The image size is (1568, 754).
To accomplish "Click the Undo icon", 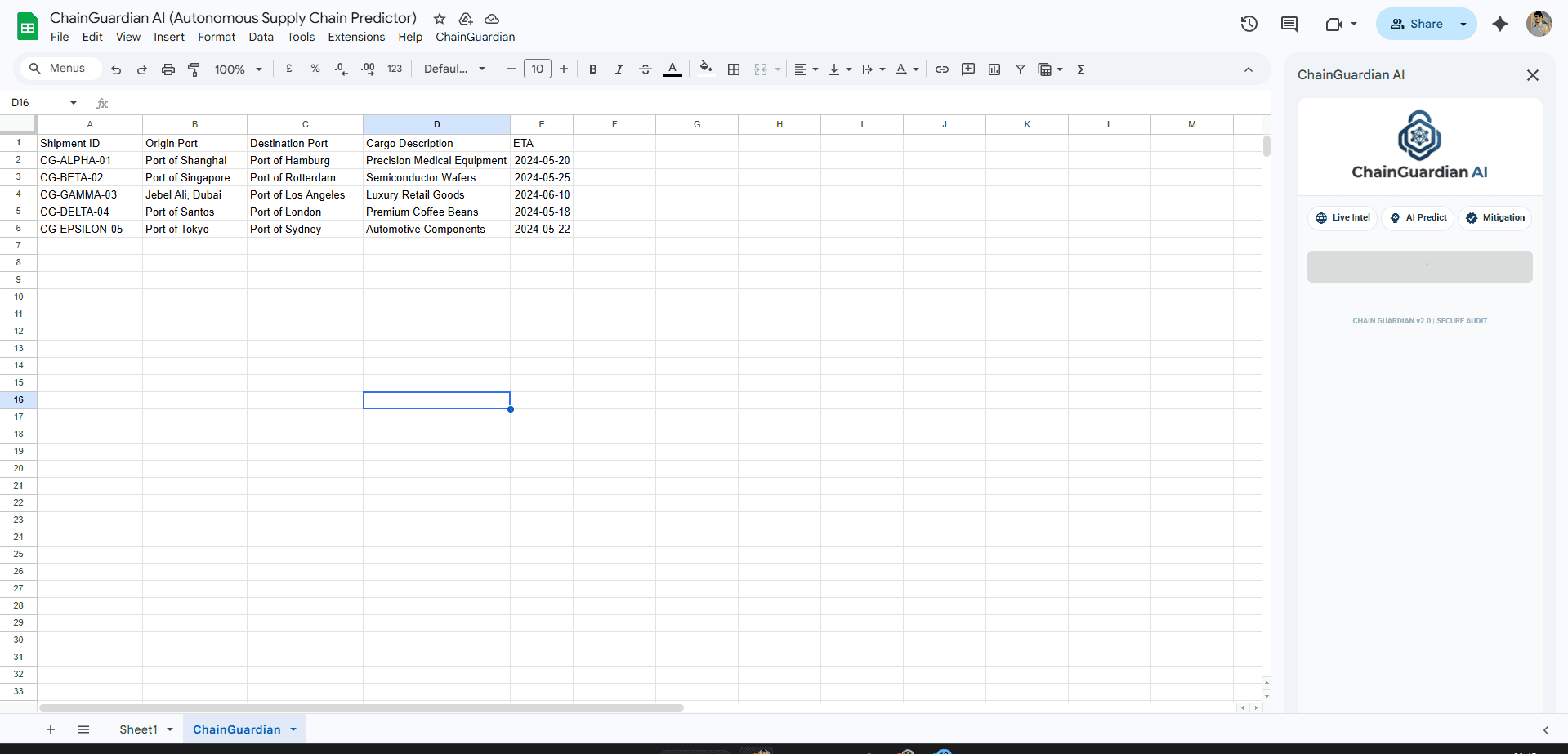I will 116,69.
